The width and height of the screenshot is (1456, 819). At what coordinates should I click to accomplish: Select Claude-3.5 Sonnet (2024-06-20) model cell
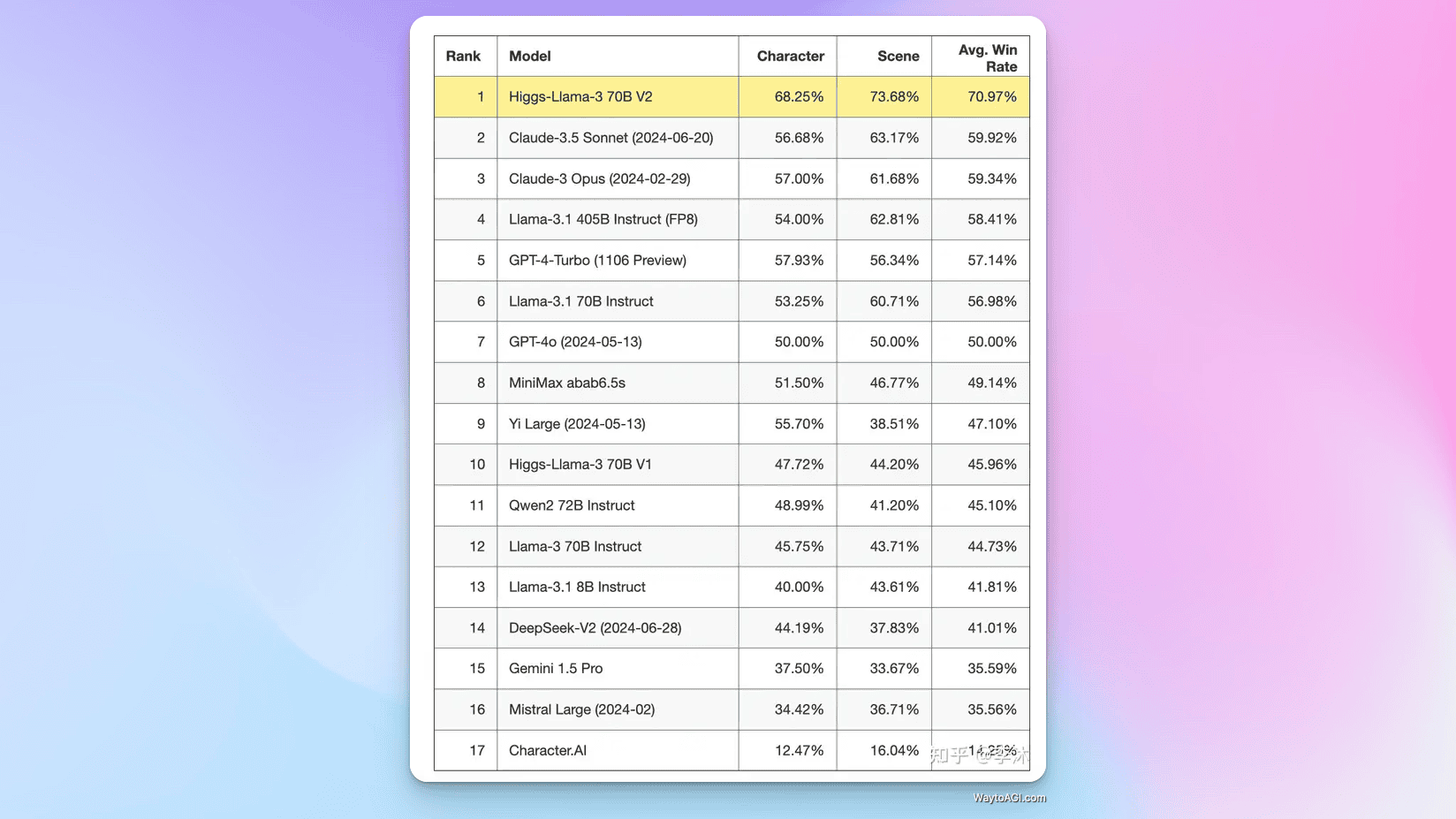618,138
